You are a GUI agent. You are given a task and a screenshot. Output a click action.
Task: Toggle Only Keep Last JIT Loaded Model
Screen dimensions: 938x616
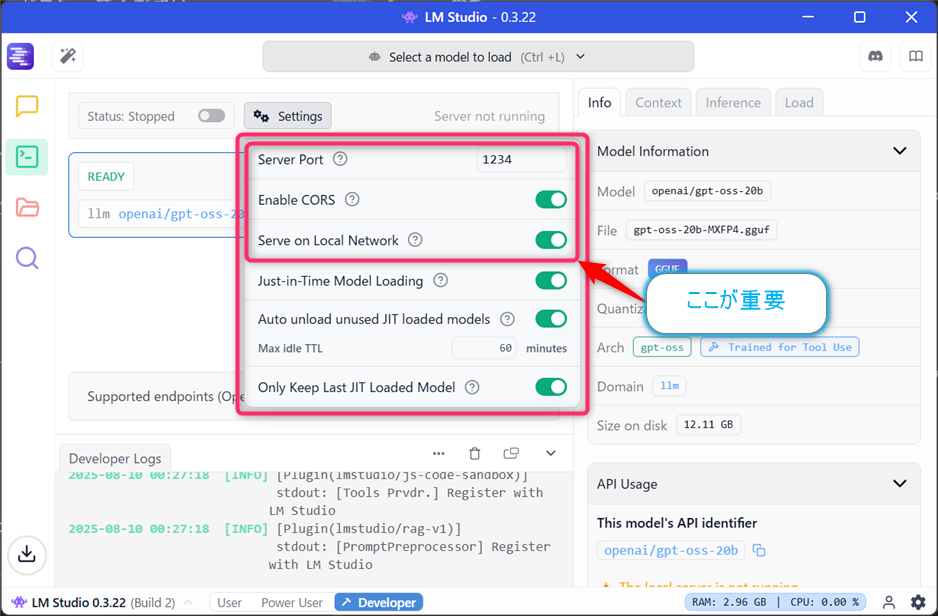(x=551, y=387)
